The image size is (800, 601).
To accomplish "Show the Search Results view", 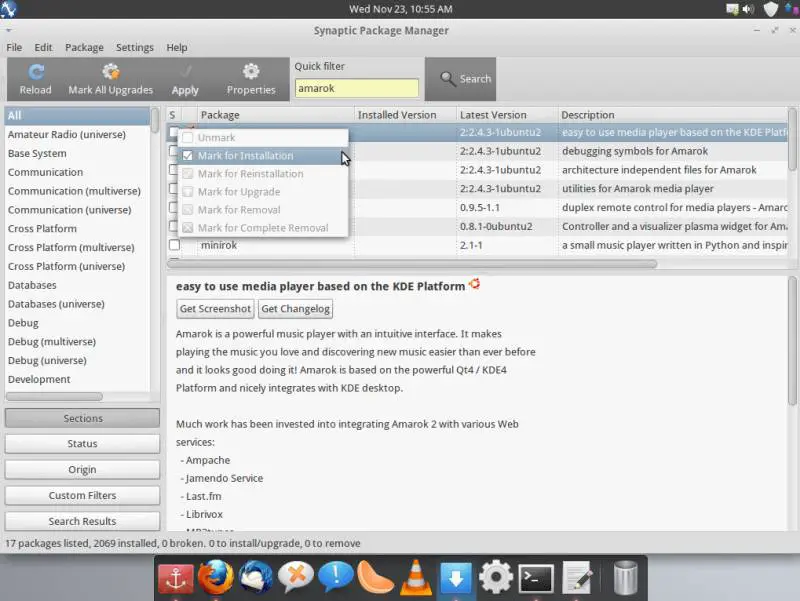I will click(82, 521).
